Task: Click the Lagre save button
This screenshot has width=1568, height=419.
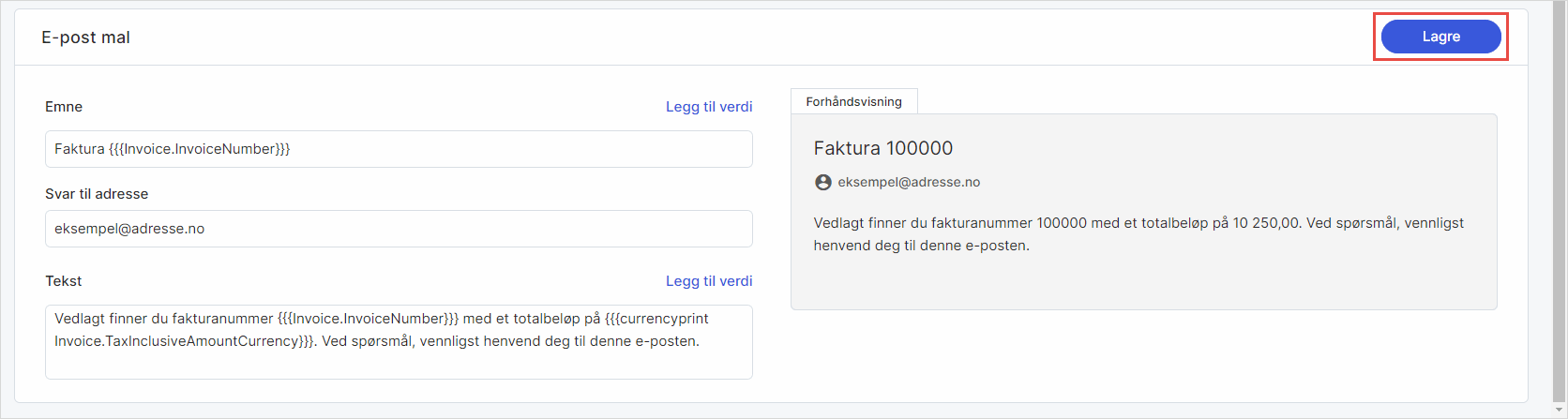Action: pyautogui.click(x=1440, y=37)
